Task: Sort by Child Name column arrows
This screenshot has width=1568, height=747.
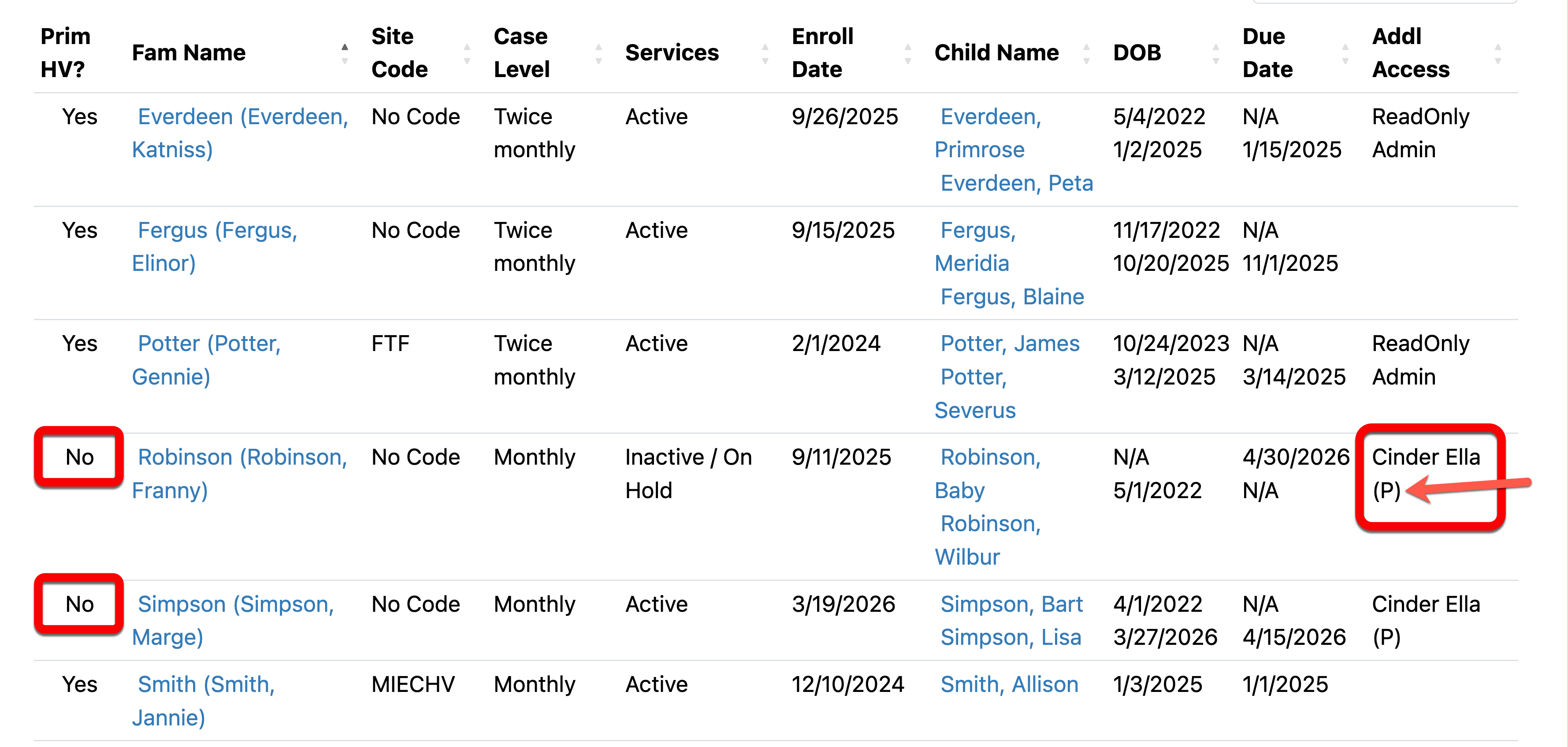Action: tap(1086, 54)
